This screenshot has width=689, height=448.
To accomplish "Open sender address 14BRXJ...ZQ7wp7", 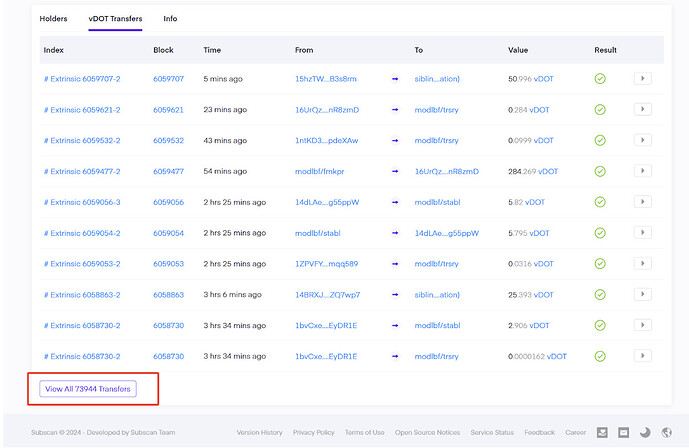I will (327, 295).
